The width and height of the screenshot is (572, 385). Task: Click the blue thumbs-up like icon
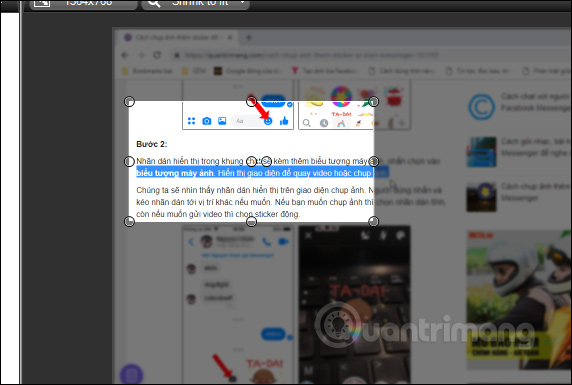pyautogui.click(x=284, y=121)
